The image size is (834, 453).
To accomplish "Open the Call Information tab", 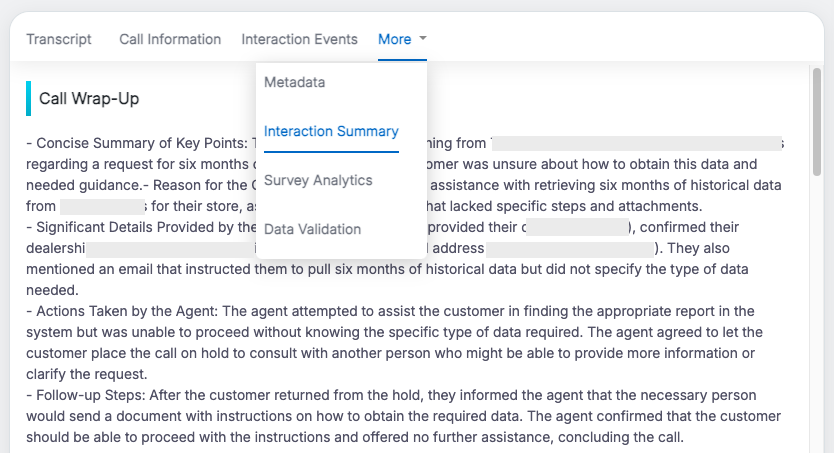I will pyautogui.click(x=170, y=39).
